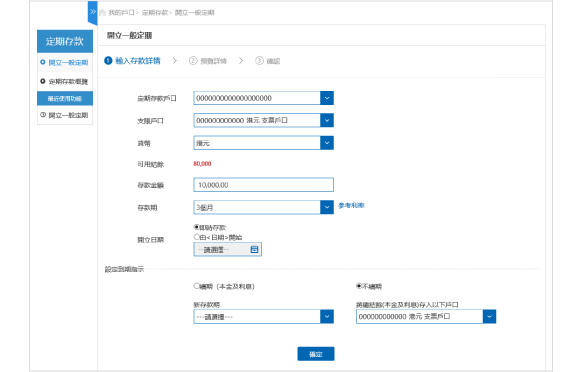This screenshot has width=582, height=372.
Task: Click the 輸入存款詳情 step label
Action: [x=138, y=61]
